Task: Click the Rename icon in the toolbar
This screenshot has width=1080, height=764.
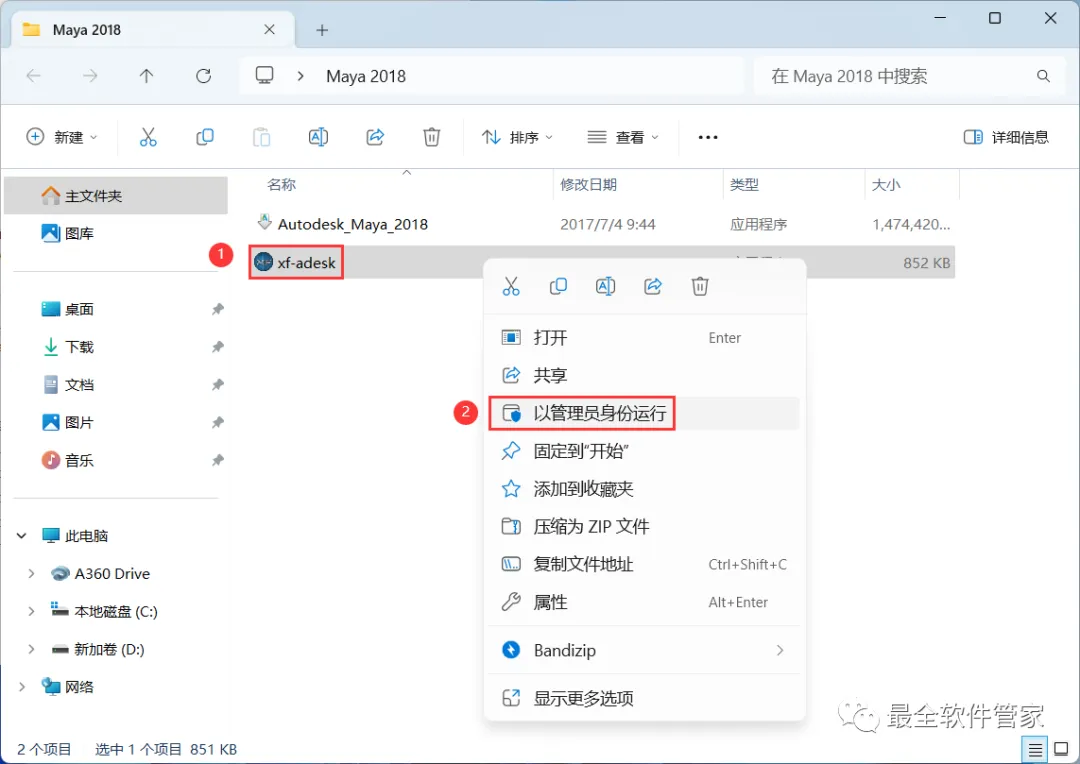Action: [x=318, y=137]
